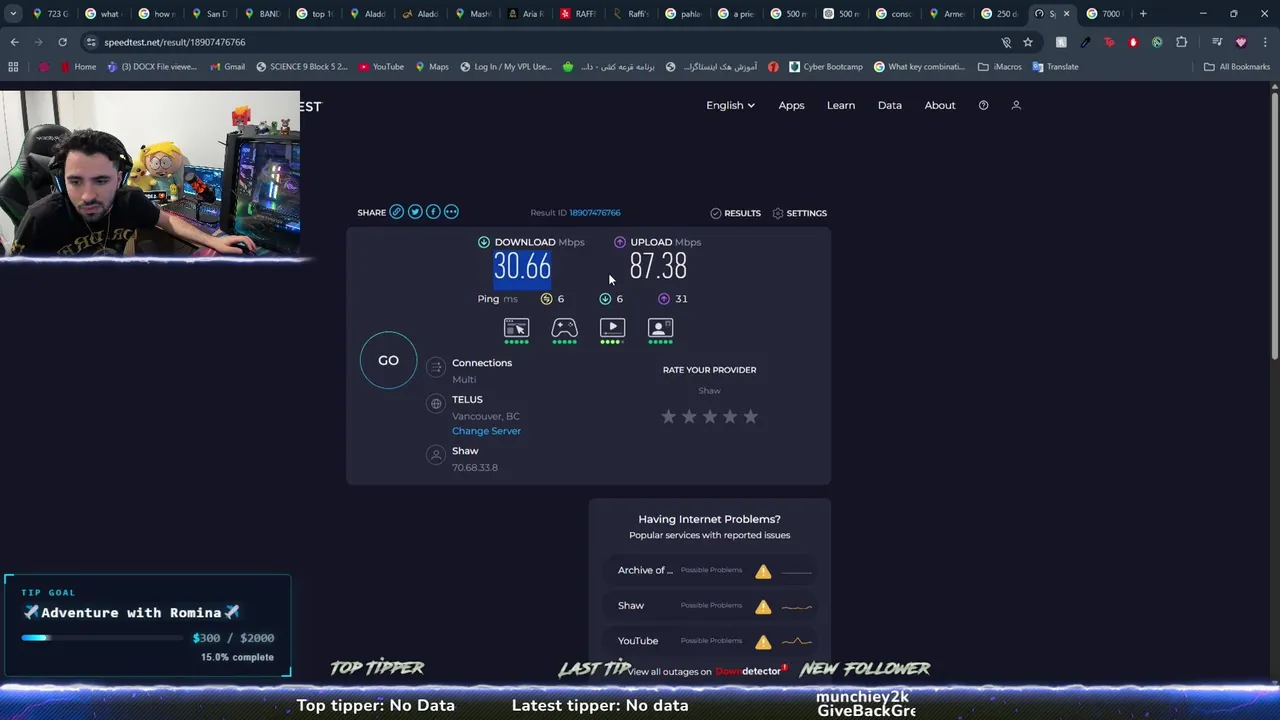This screenshot has width=1280, height=720.
Task: Go back with browser back arrow
Action: pyautogui.click(x=14, y=42)
